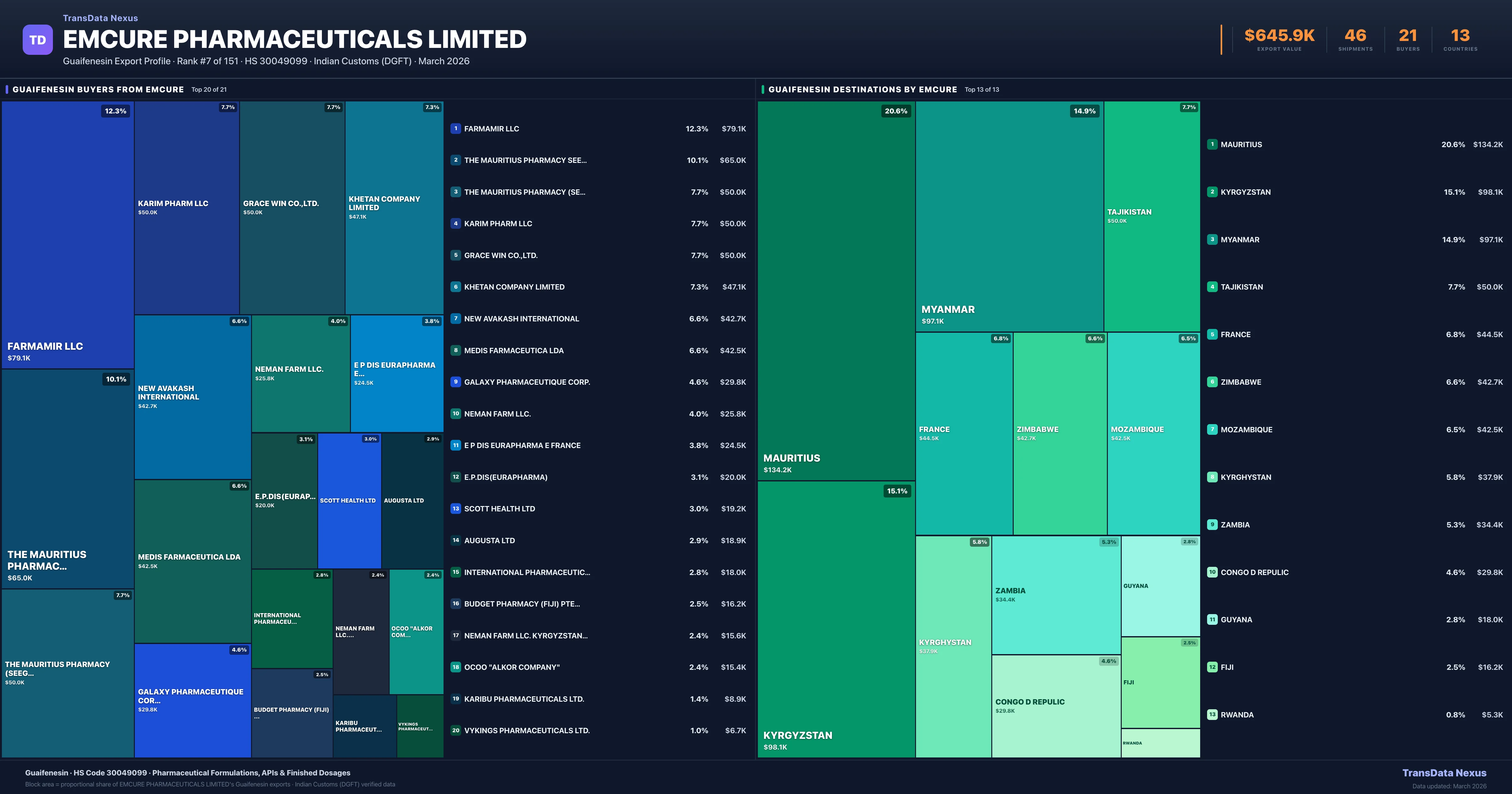Click rank badge 20 for Vykings Pharmaceuticals
1512x794 pixels.
[x=455, y=731]
